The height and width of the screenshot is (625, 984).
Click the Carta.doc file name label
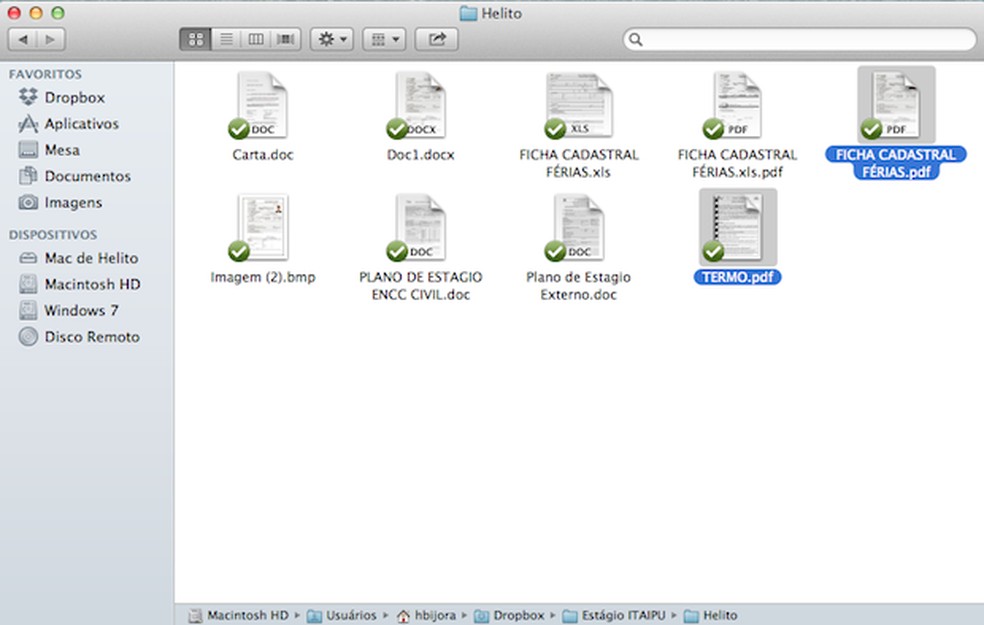click(x=263, y=154)
